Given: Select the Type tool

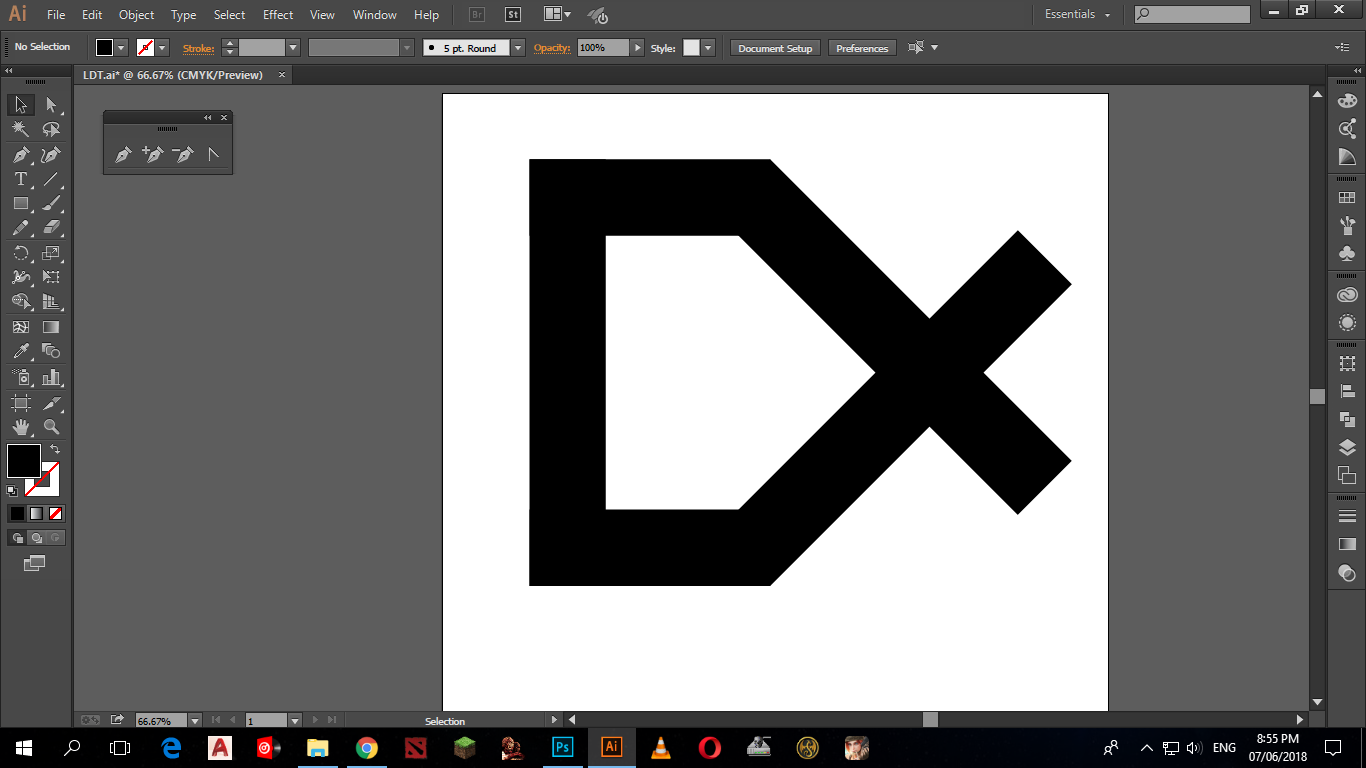Looking at the screenshot, I should pos(21,180).
